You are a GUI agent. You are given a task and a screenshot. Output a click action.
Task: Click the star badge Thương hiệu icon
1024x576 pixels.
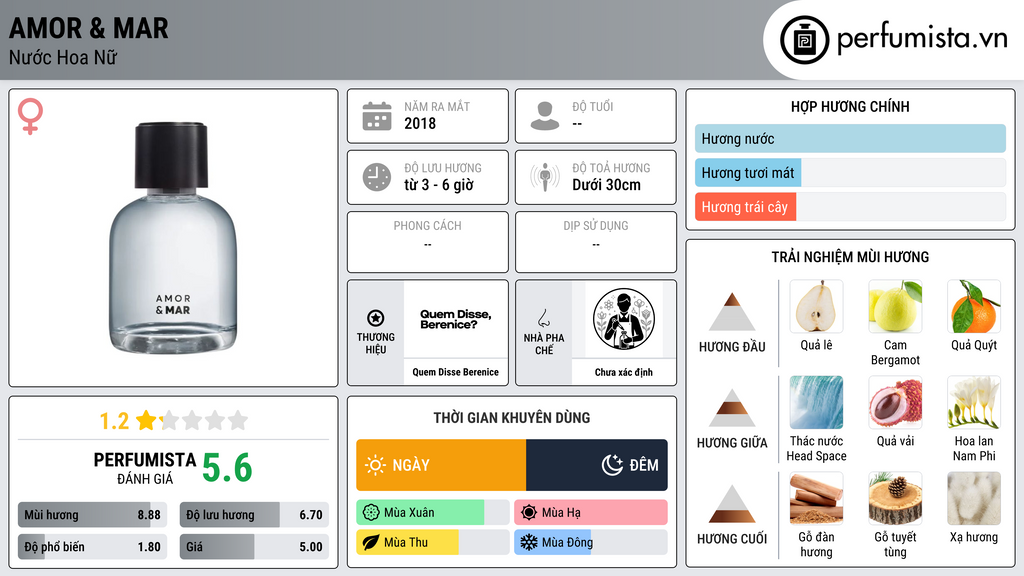coord(376,318)
